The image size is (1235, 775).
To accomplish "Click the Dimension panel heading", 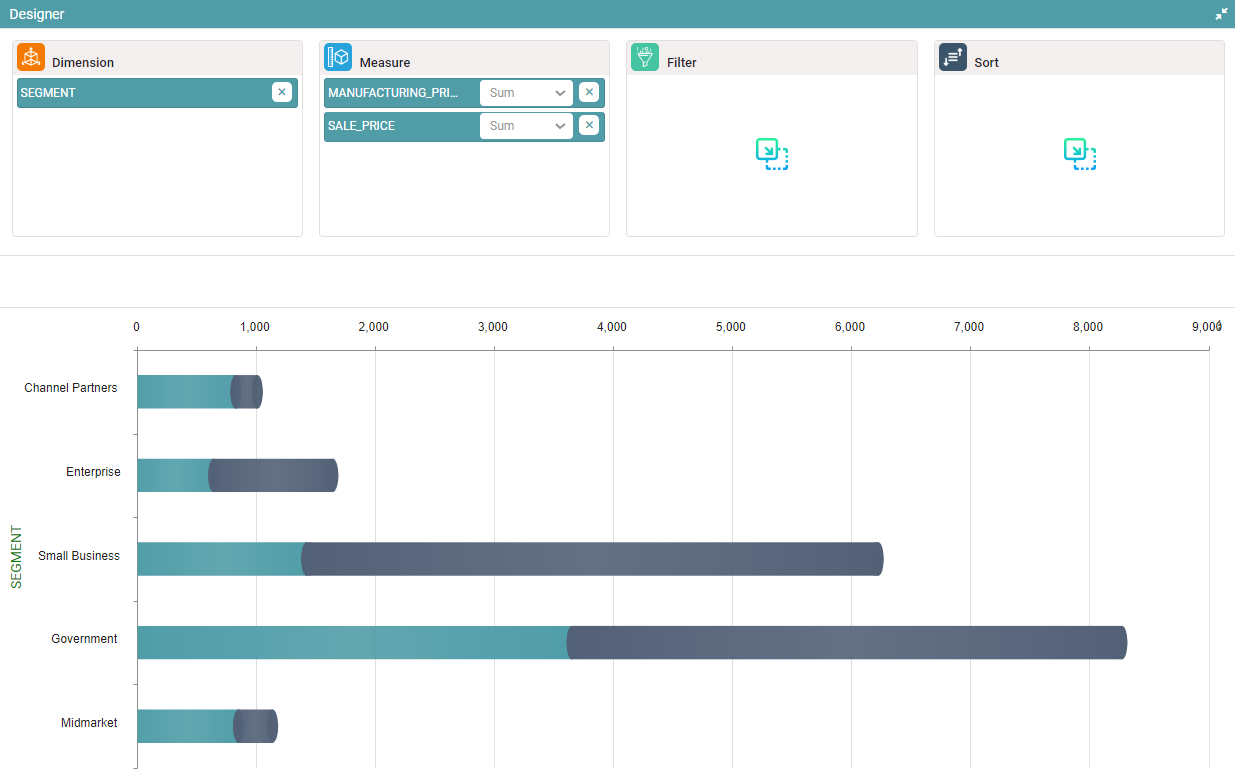I will click(83, 62).
